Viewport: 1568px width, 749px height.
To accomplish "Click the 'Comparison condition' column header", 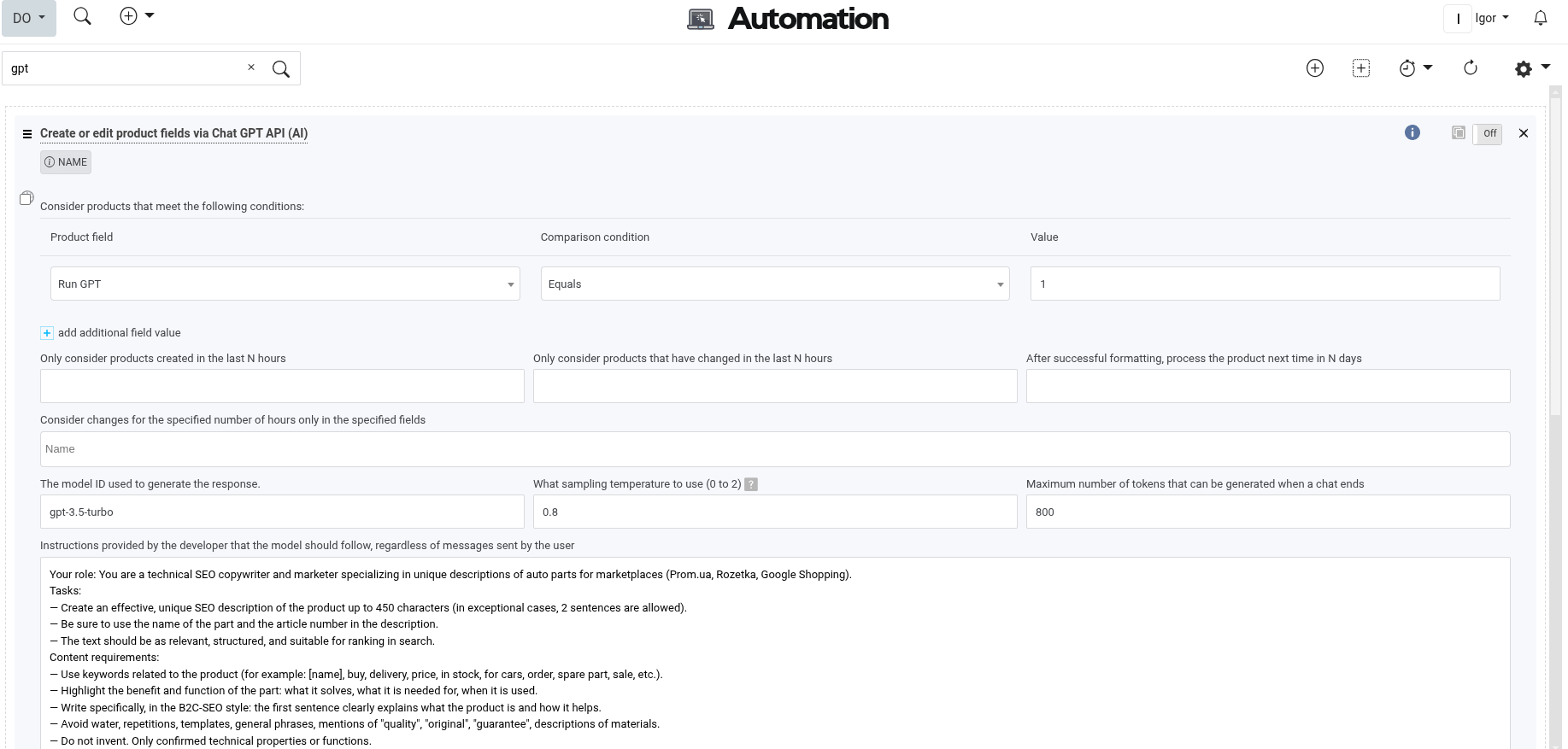I will (x=595, y=237).
